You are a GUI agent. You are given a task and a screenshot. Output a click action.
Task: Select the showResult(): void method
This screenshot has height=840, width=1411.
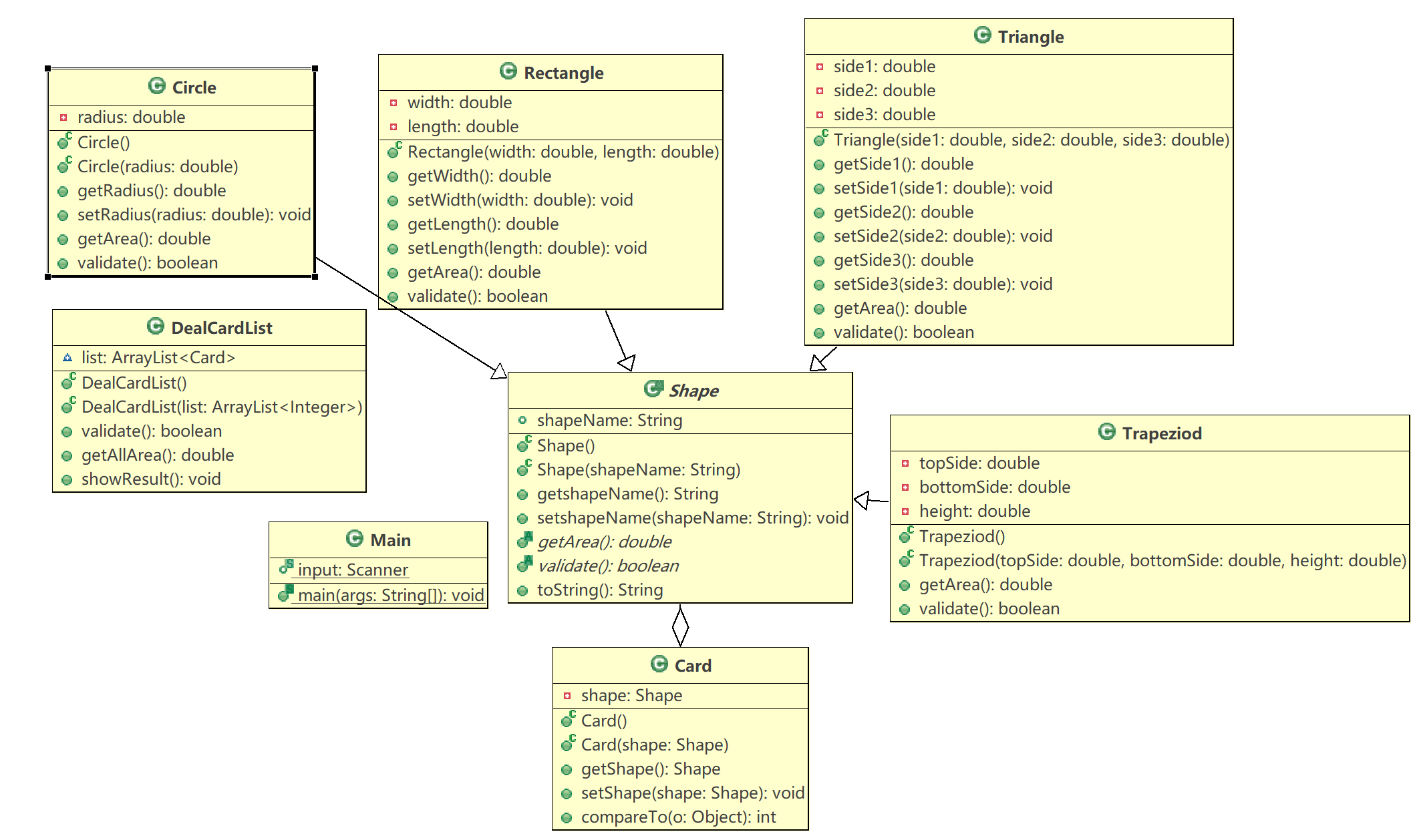pos(151,479)
